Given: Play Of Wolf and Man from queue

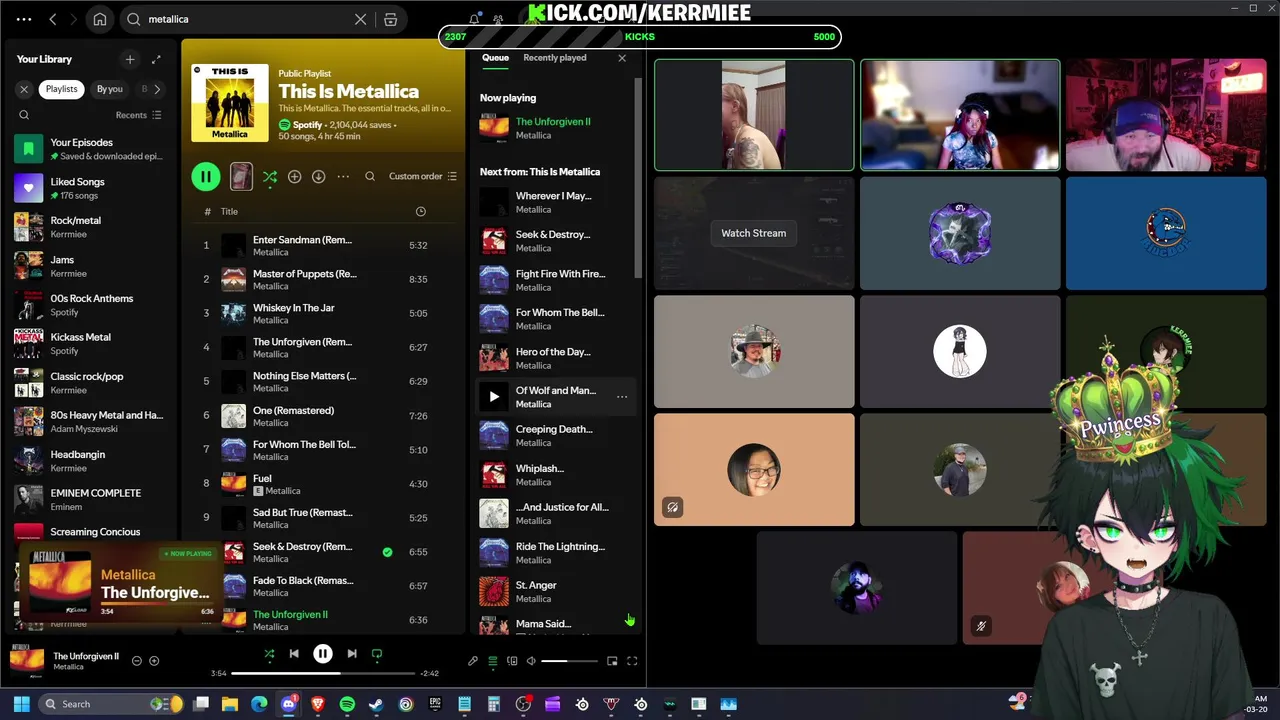Looking at the screenshot, I should [493, 397].
